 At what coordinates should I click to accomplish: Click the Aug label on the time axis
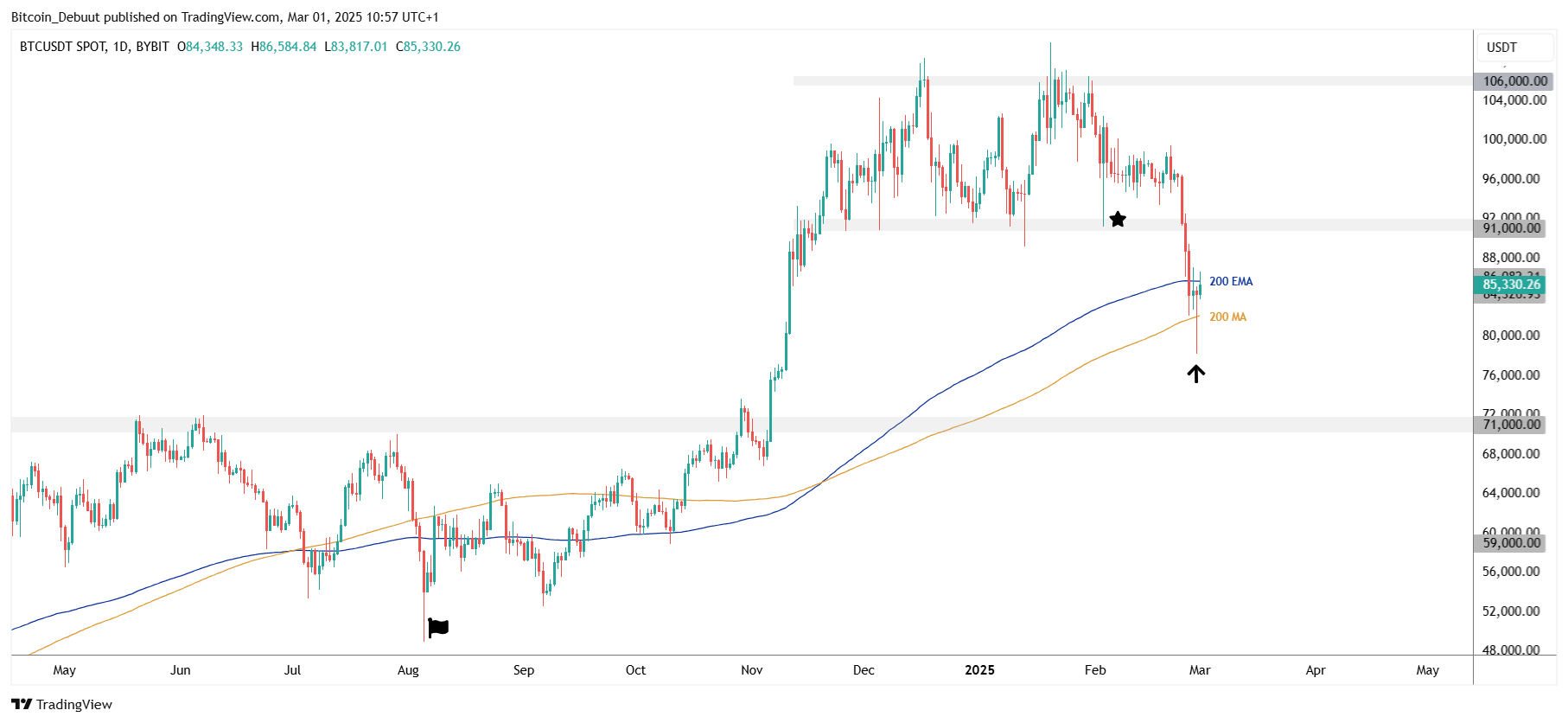408,670
